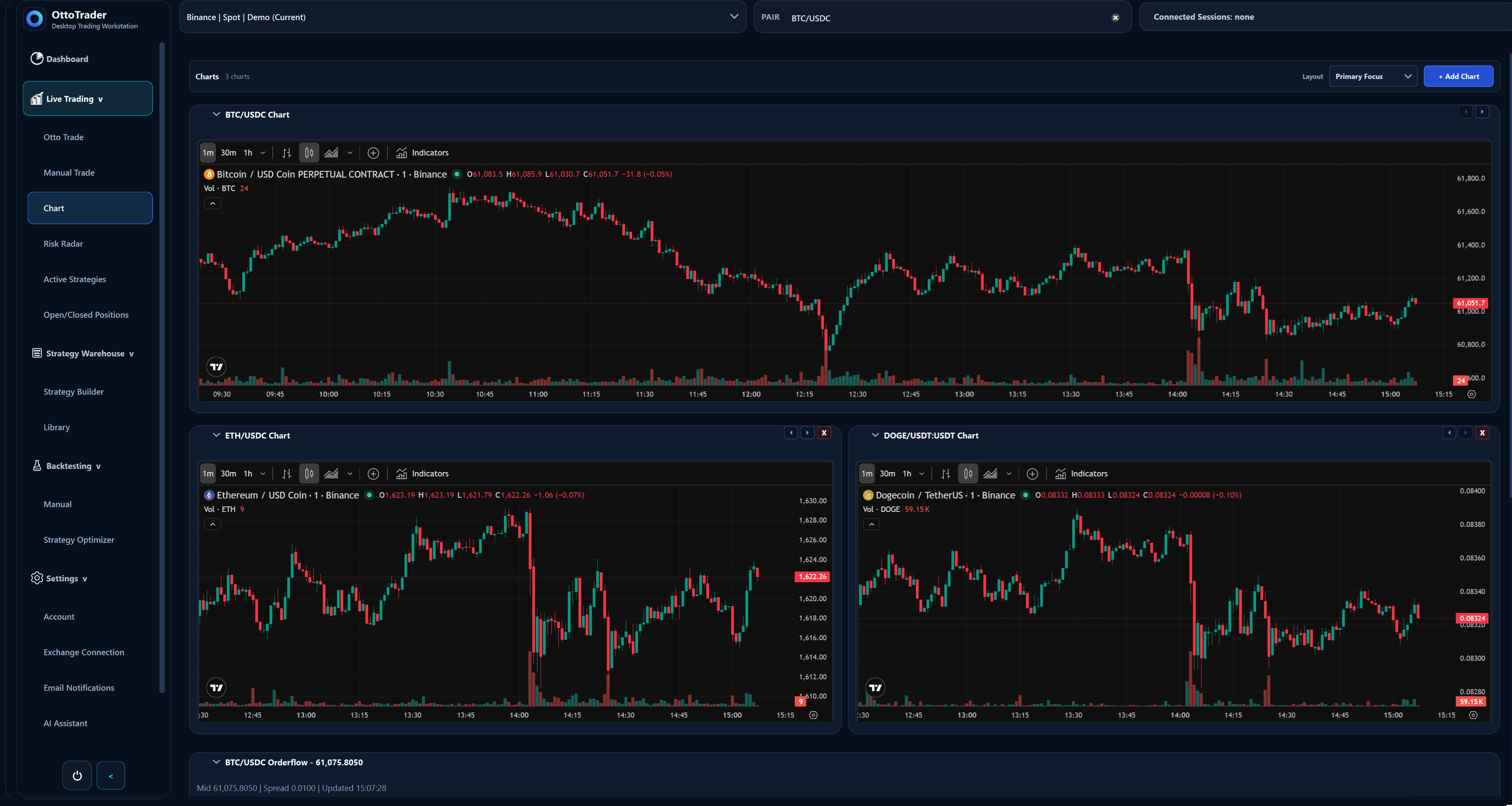Open chart settings gear in DOGE chart
Image resolution: width=1512 pixels, height=806 pixels.
[x=1473, y=715]
